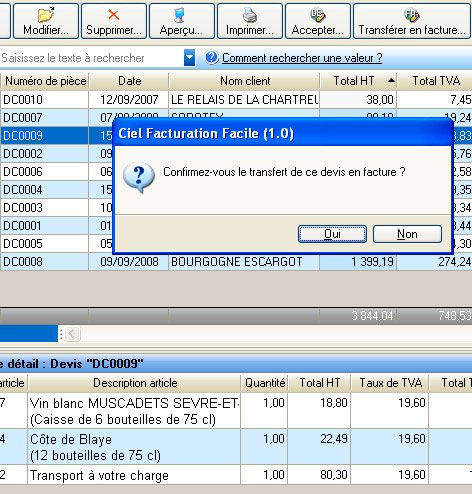Sort by Nom client column header
Image resolution: width=472 pixels, height=494 pixels.
coord(245,81)
